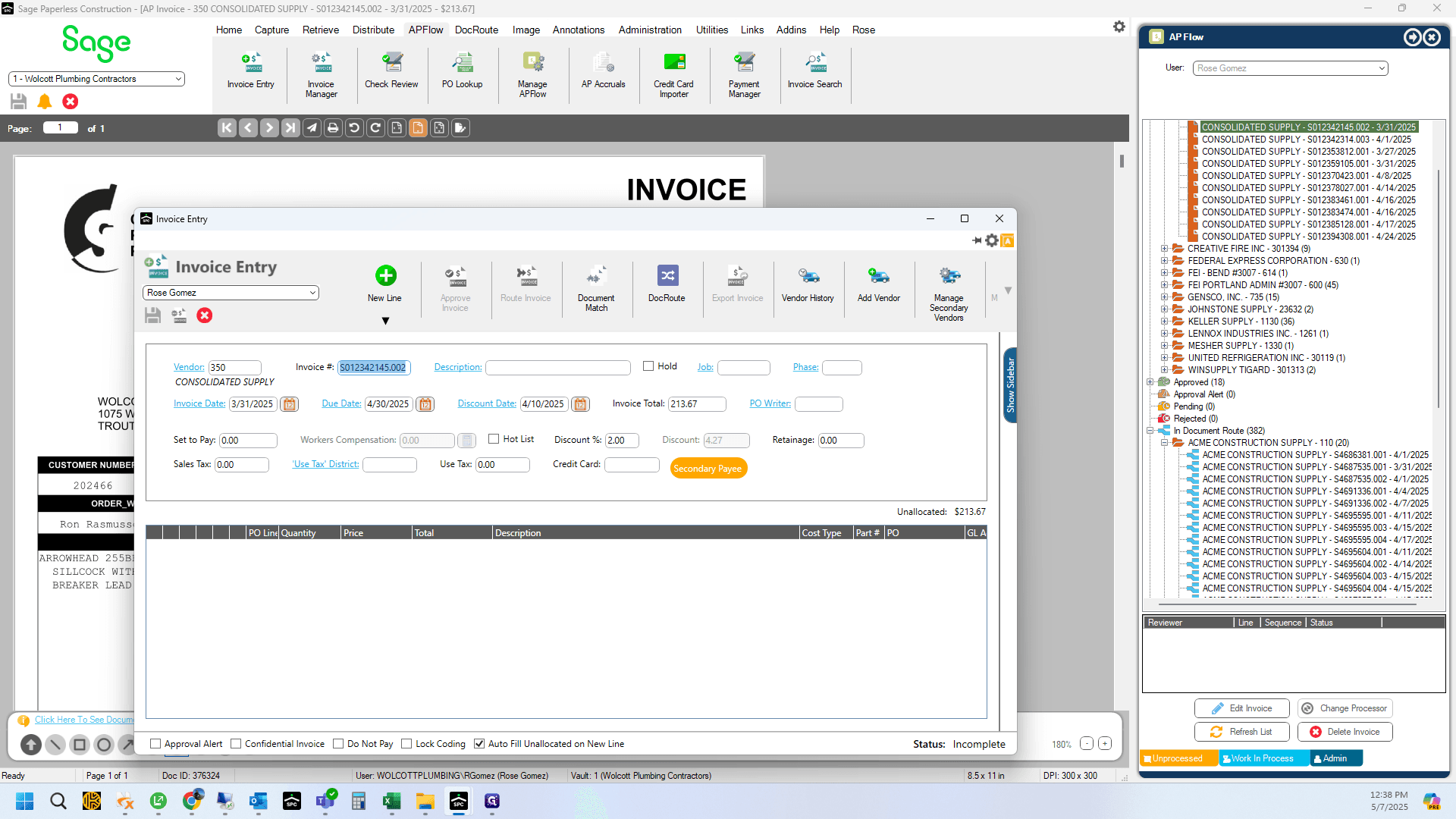Open PO Lookup

(x=462, y=71)
